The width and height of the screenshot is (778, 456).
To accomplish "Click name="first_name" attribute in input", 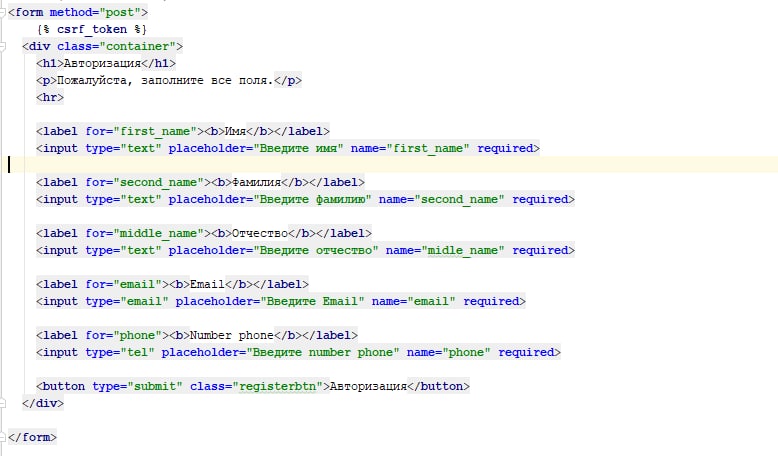I will [x=410, y=148].
